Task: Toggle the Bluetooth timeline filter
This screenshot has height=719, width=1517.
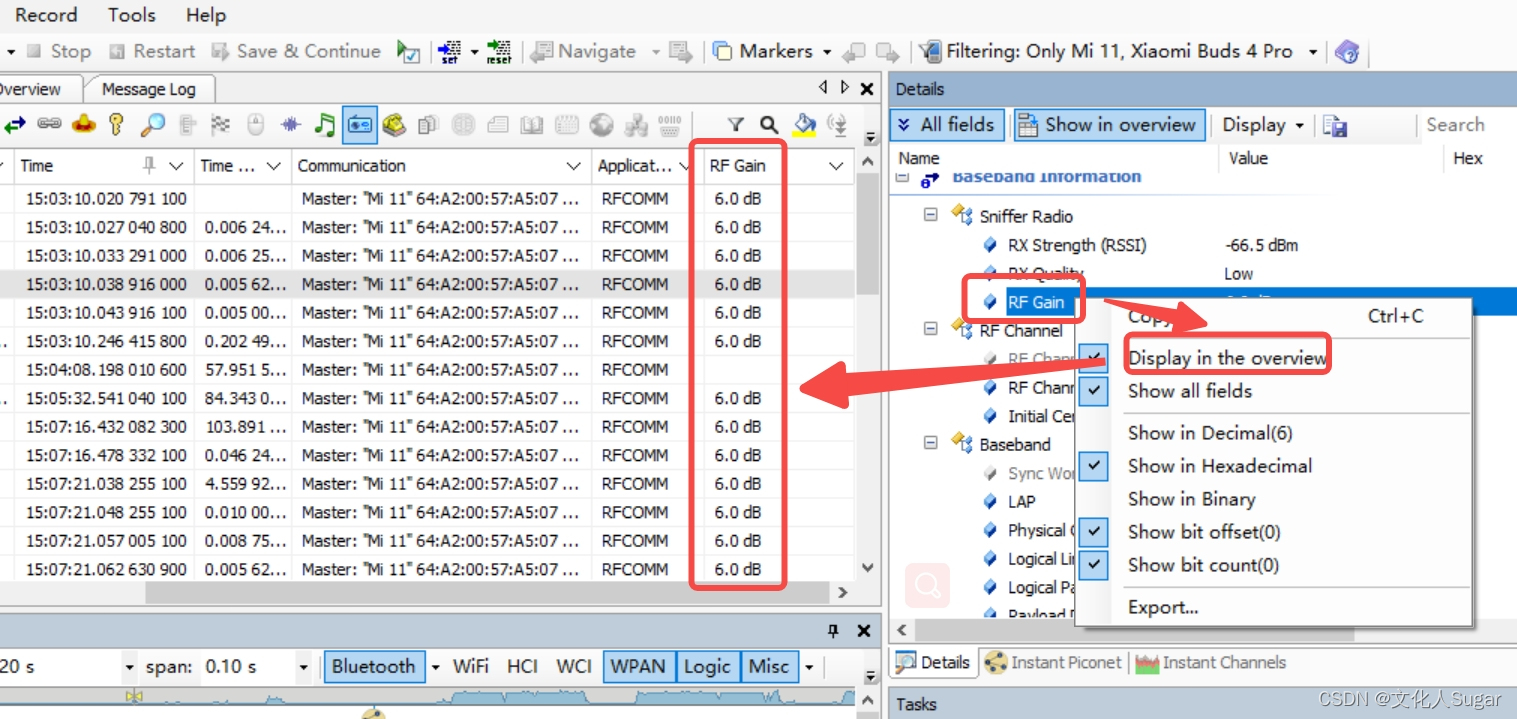Action: (373, 666)
